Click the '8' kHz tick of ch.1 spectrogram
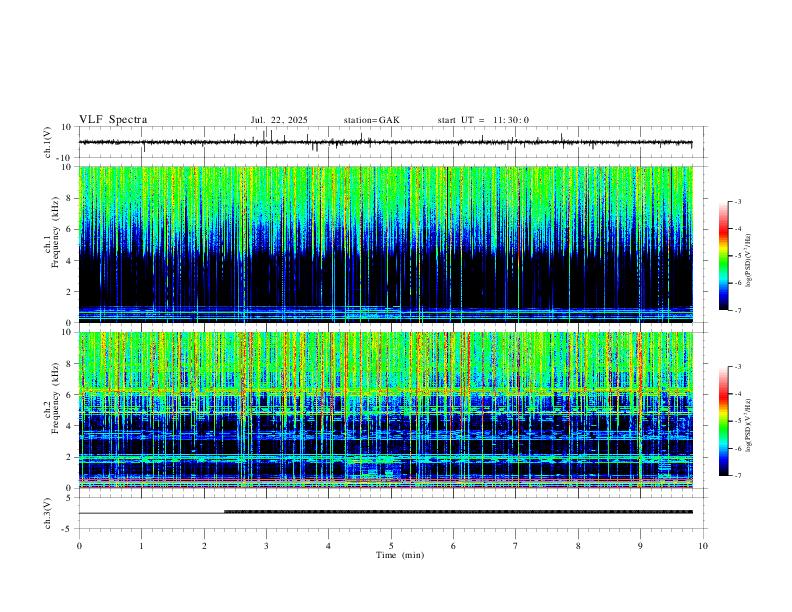This screenshot has width=792, height=612. tap(70, 198)
